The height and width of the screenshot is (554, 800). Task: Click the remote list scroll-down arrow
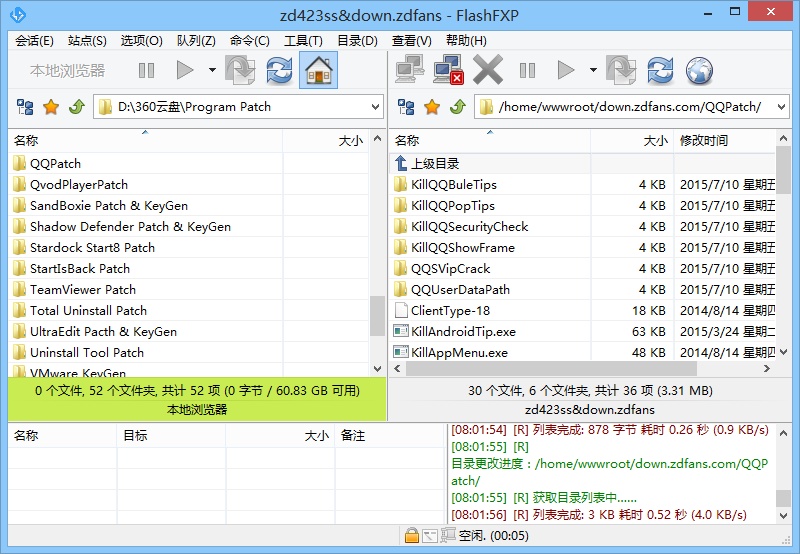tap(783, 352)
